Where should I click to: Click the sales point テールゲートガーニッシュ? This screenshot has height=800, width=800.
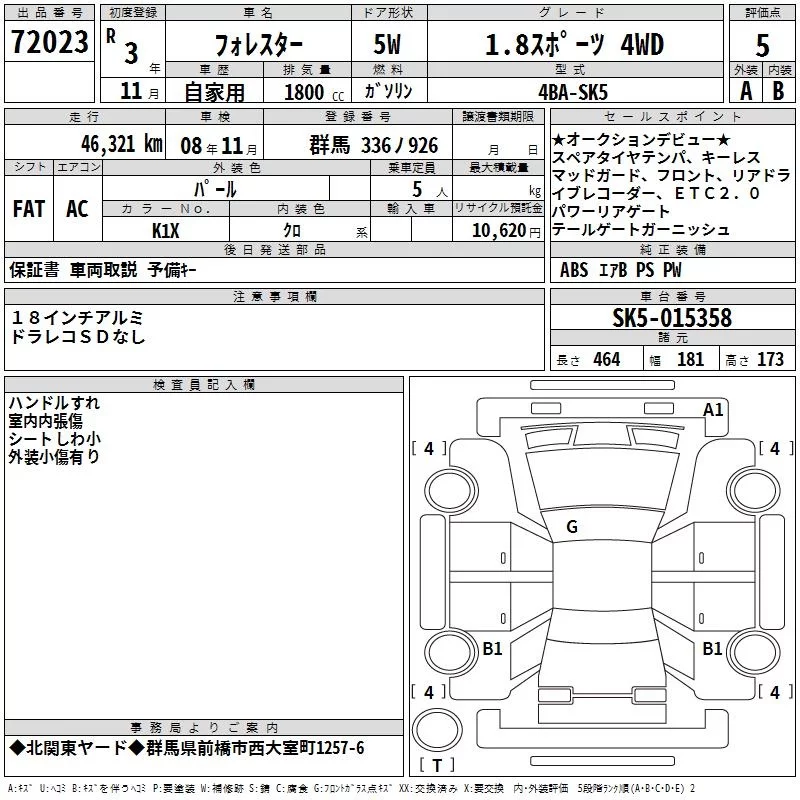pos(641,230)
